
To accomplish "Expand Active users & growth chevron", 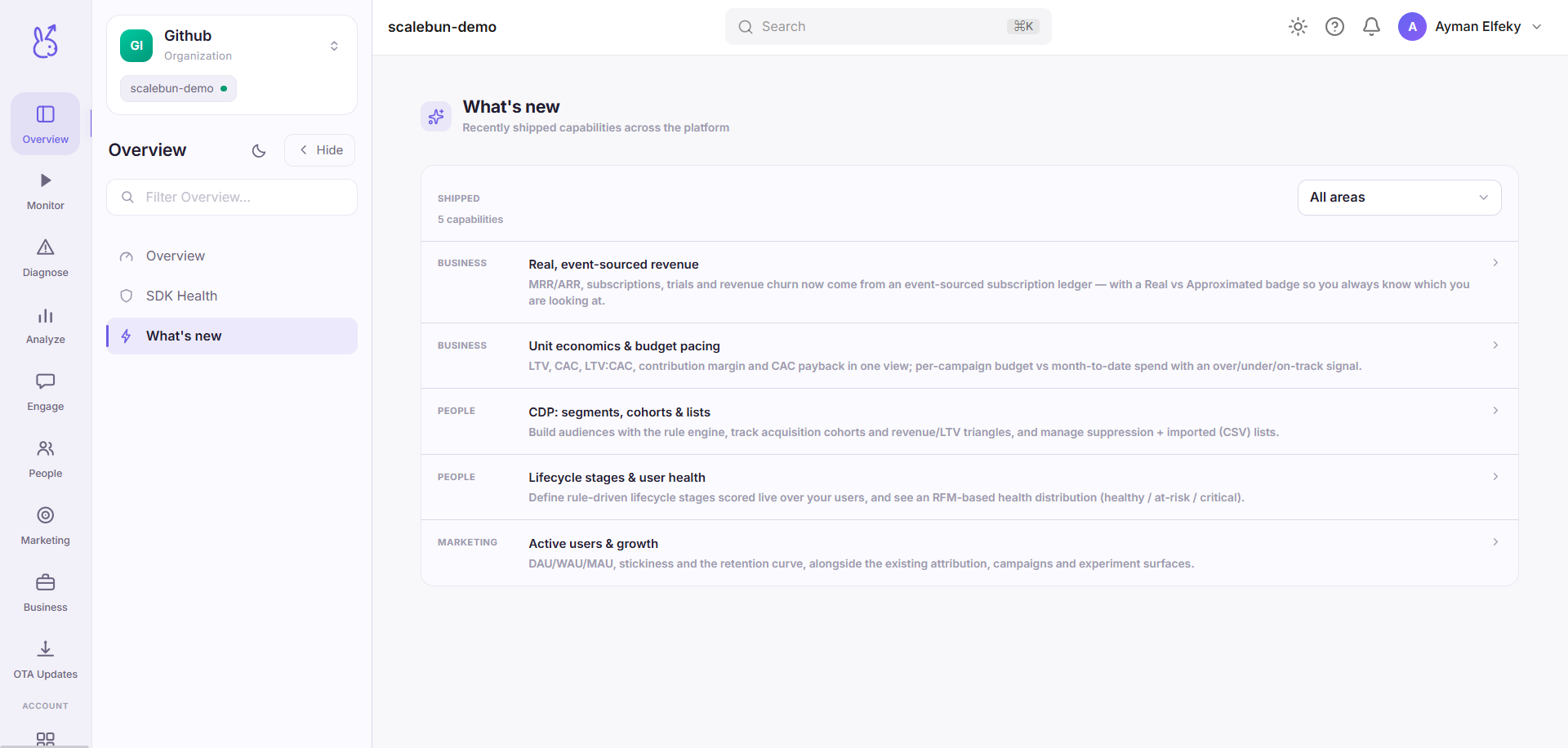I will [1495, 542].
